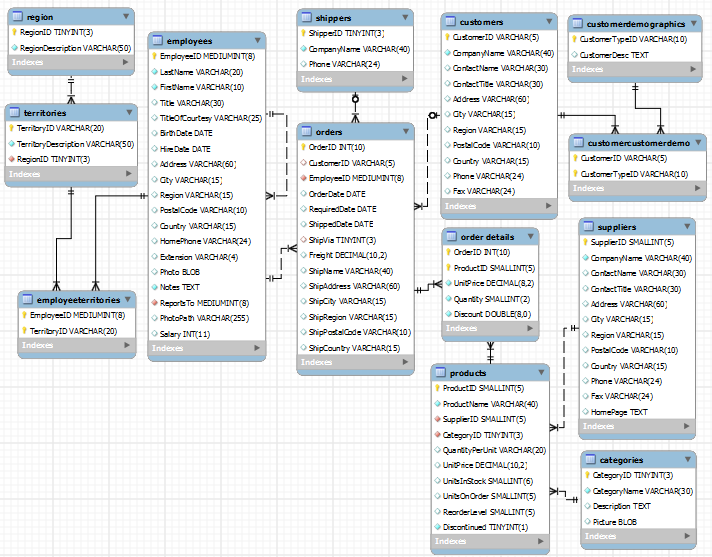The image size is (712, 557).
Task: Click the key icon next to ShipperID
Action: click(305, 33)
